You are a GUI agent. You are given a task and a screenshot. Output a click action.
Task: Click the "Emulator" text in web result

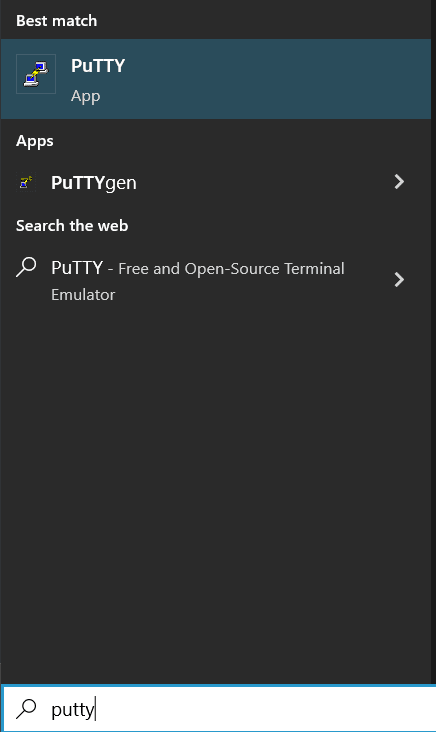click(x=83, y=295)
